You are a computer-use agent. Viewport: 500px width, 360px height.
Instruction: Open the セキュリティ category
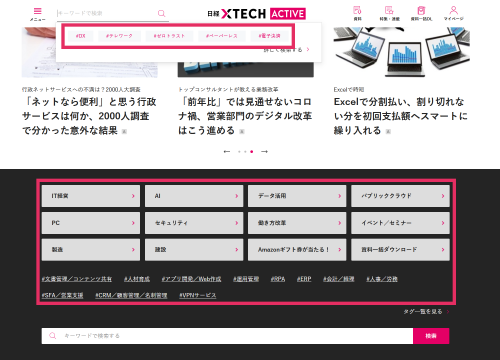[x=194, y=223]
